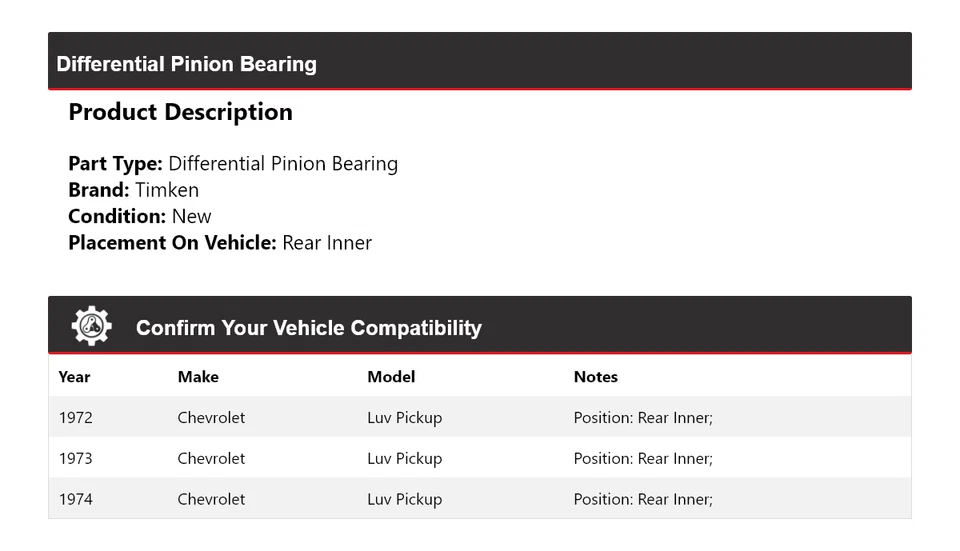This screenshot has height=551, width=960.
Task: Click the Model column header
Action: [391, 377]
